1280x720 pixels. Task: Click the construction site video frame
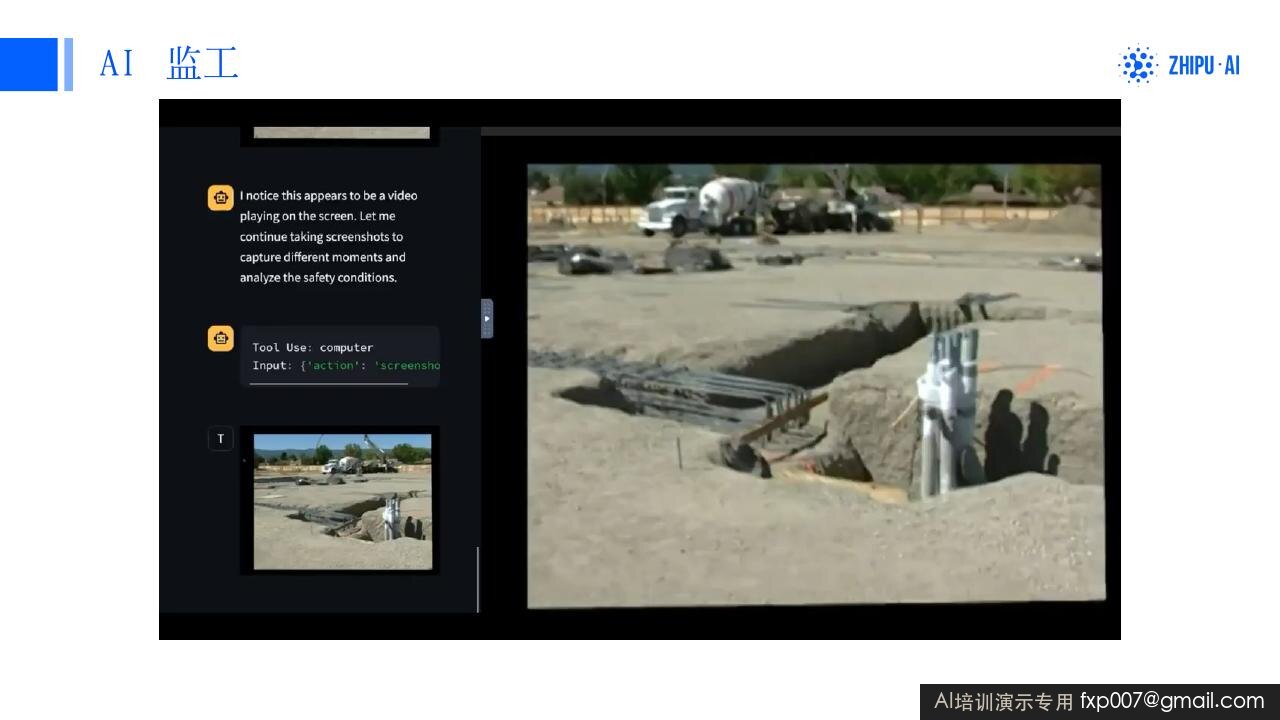pyautogui.click(x=815, y=385)
